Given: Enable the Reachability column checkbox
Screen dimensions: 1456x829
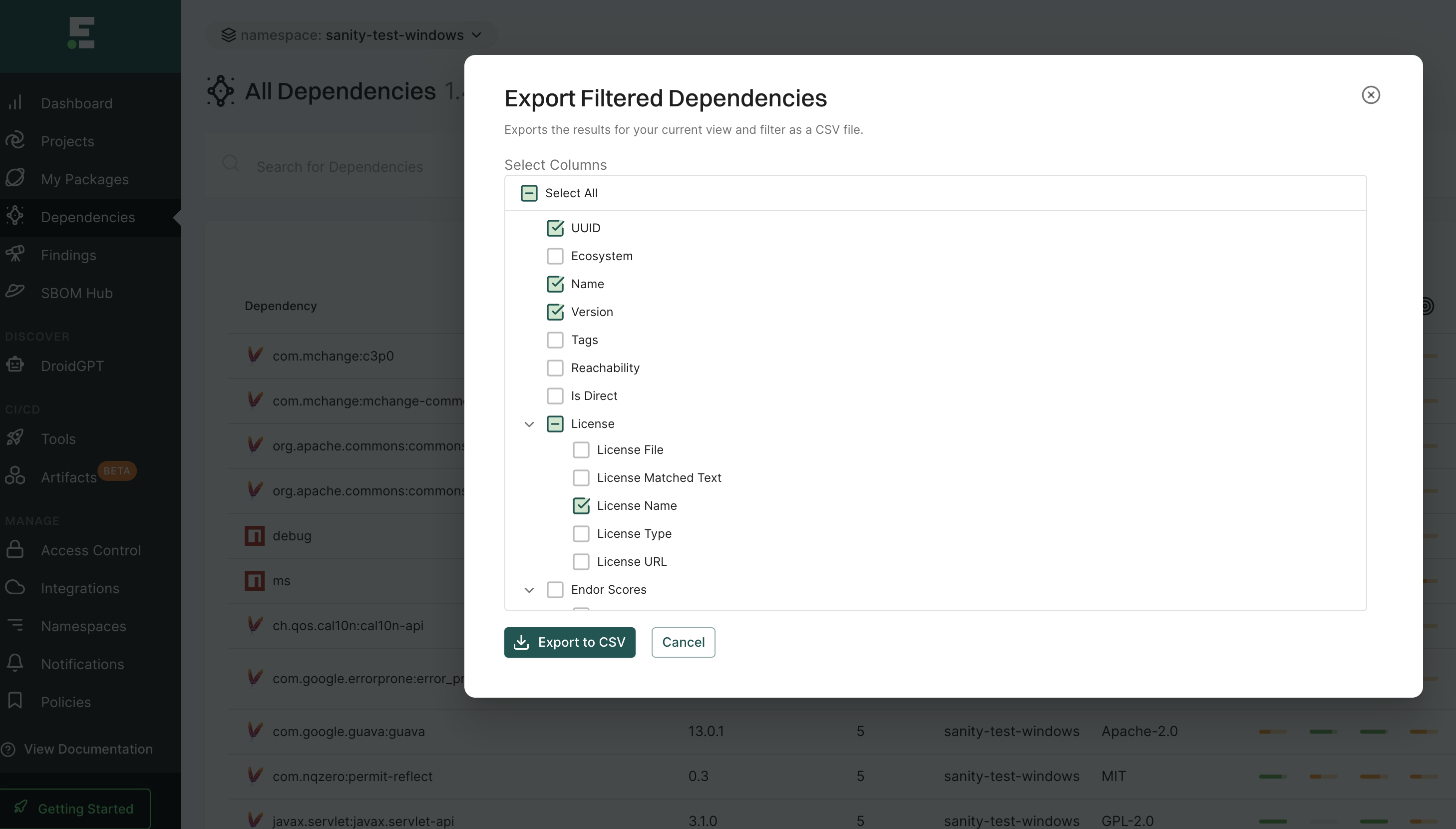Looking at the screenshot, I should pyautogui.click(x=555, y=367).
